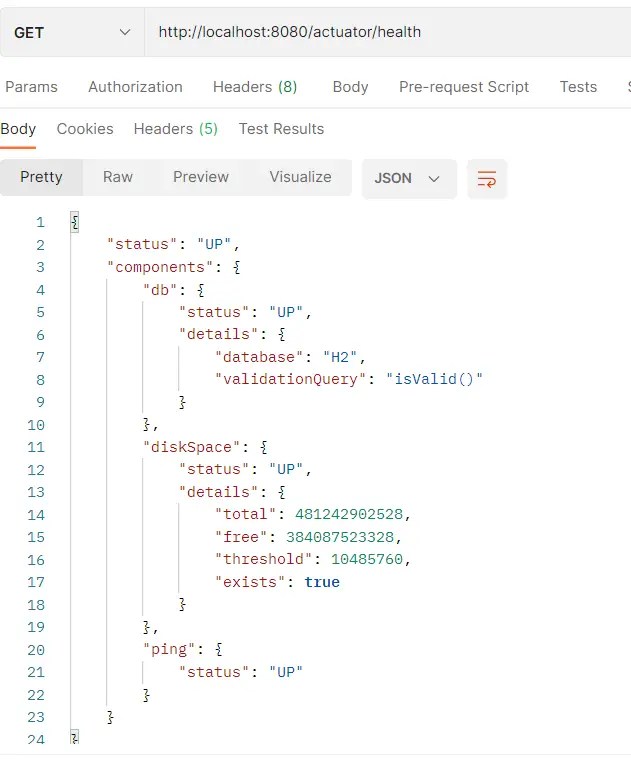Click the "threshold" key on line 16
This screenshot has height=762, width=631.
coord(263,559)
